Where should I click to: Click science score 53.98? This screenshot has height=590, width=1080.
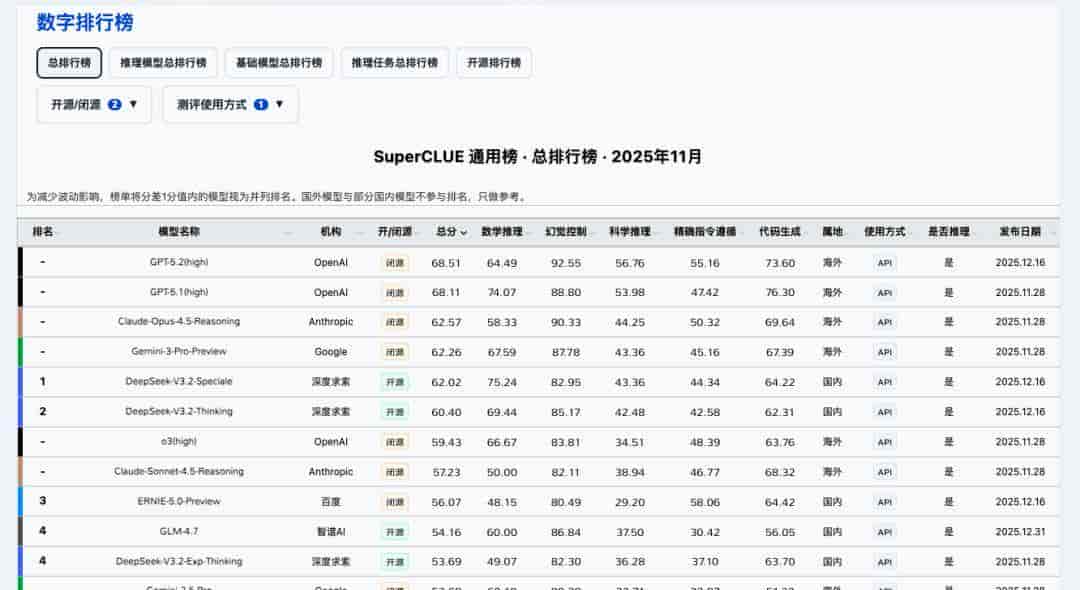click(630, 293)
